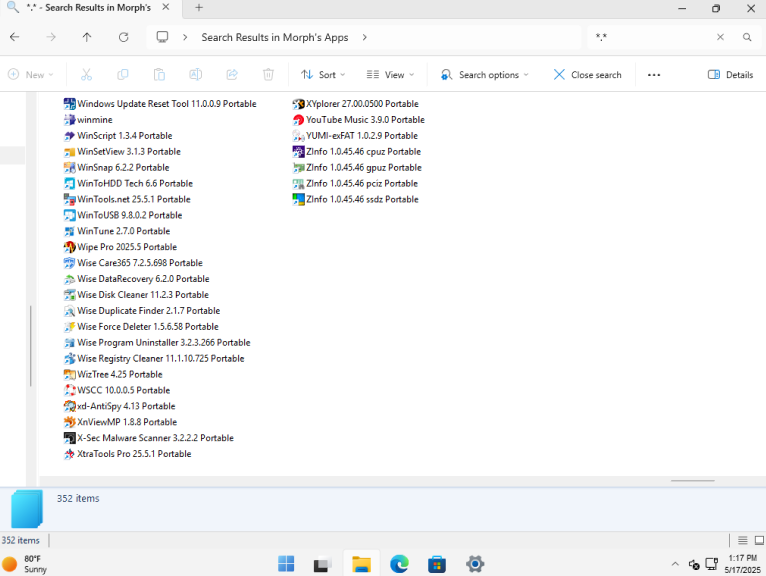Click the XYplorer 27.00.0500 Portable icon
The height and width of the screenshot is (576, 766).
[298, 104]
